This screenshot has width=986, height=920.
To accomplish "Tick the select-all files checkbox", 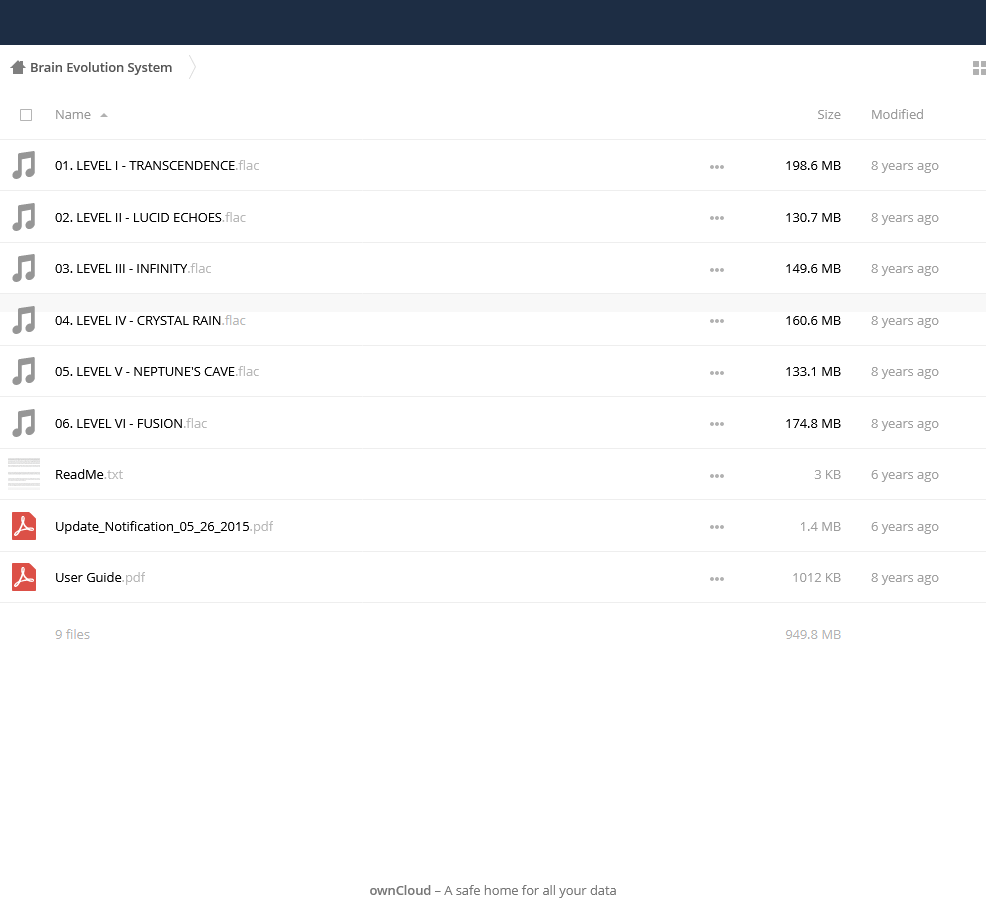I will coord(26,115).
